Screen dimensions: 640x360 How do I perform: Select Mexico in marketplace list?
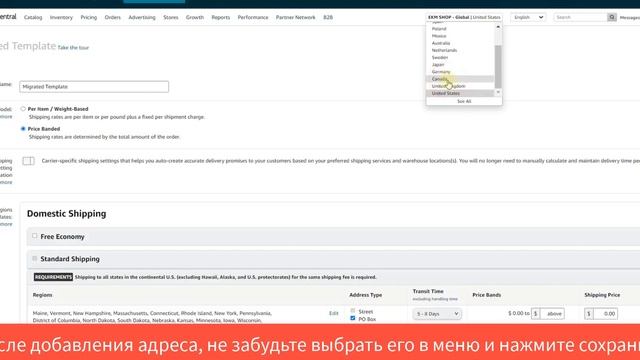click(439, 36)
